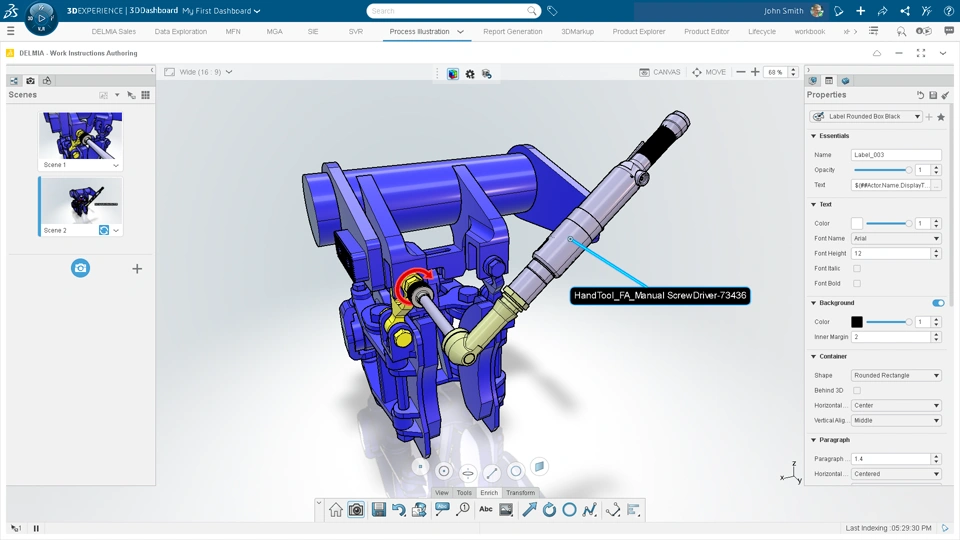960x540 pixels.
Task: Select the polyline path tool
Action: pyautogui.click(x=590, y=509)
